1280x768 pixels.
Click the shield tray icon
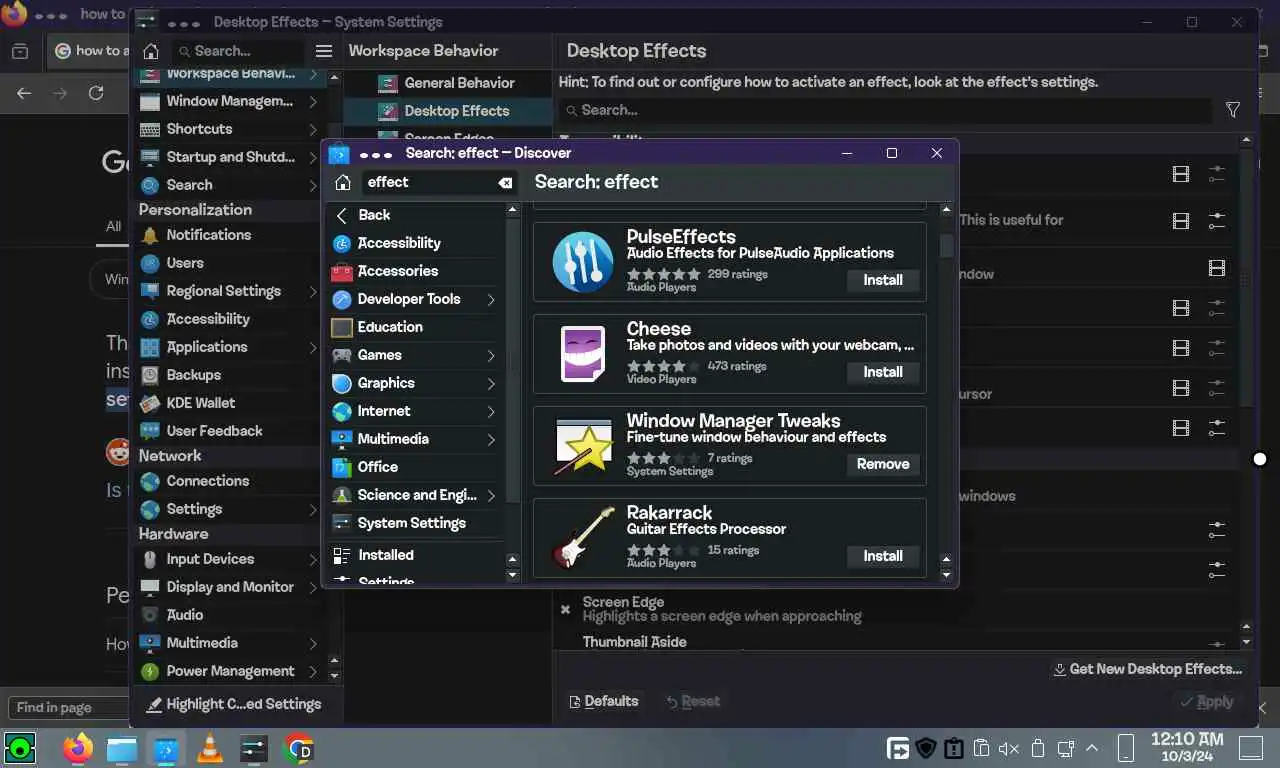click(926, 748)
